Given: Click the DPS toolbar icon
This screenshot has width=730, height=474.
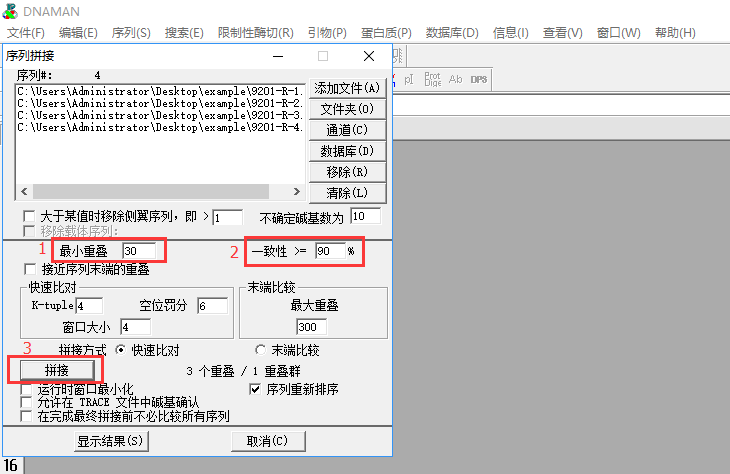Looking at the screenshot, I should coord(479,80).
